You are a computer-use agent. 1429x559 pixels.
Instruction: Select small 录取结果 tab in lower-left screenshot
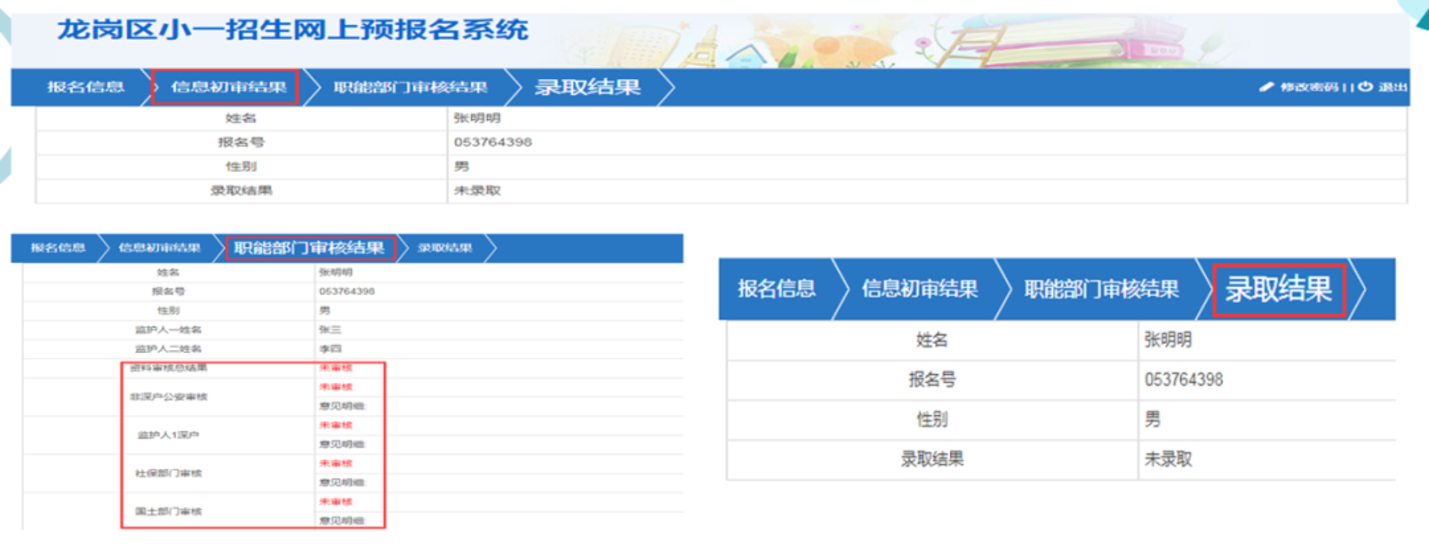[445, 247]
